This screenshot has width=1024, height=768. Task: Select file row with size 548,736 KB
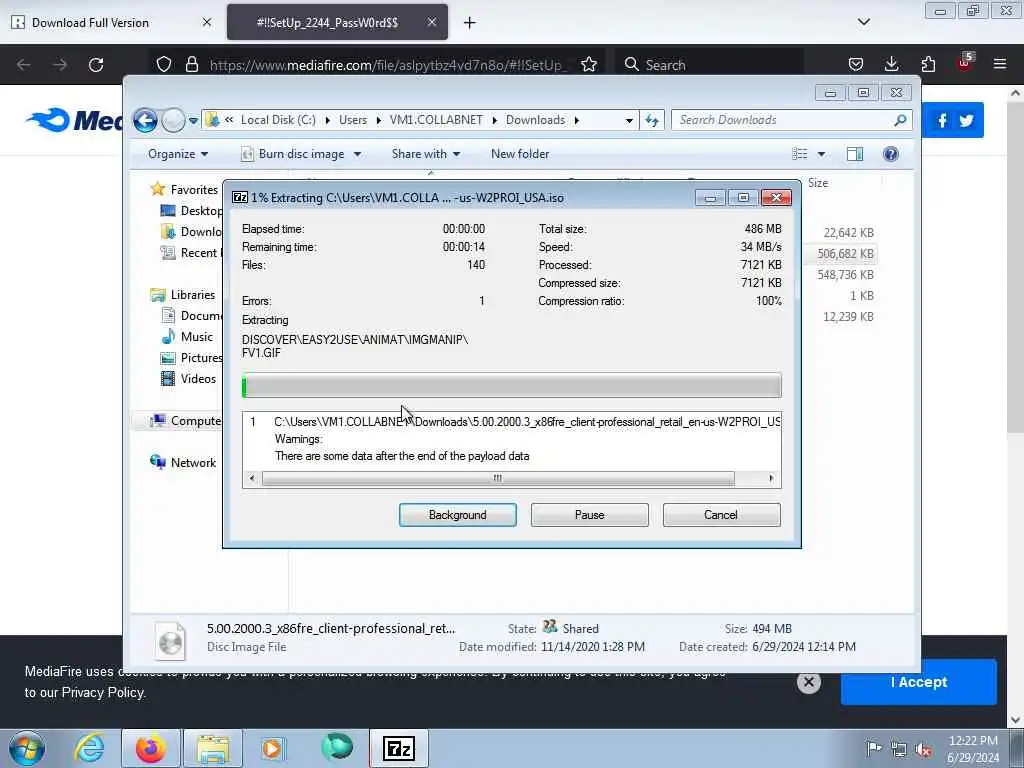tap(845, 275)
